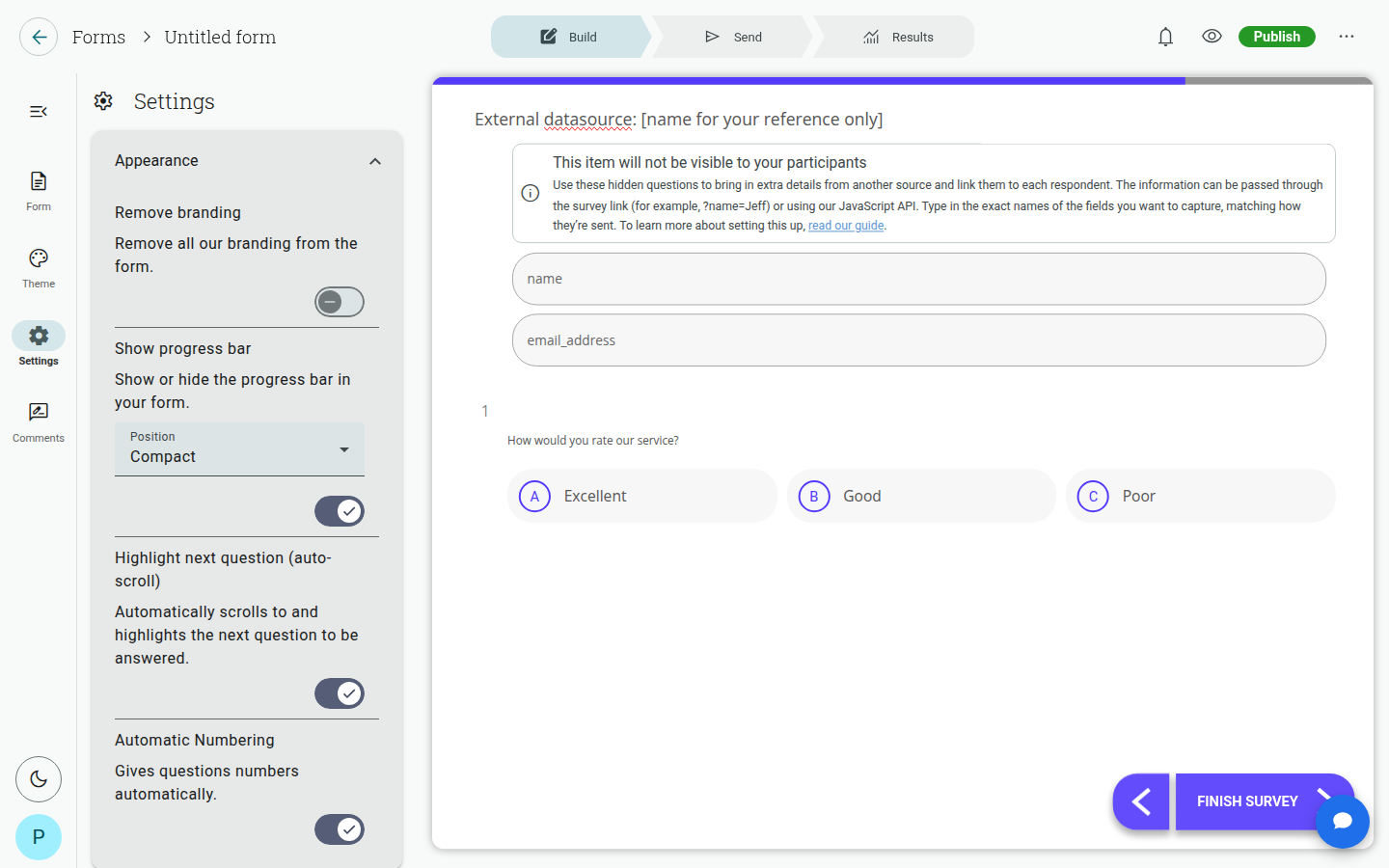Collapse the Appearance section
1389x868 pixels.
[x=375, y=161]
